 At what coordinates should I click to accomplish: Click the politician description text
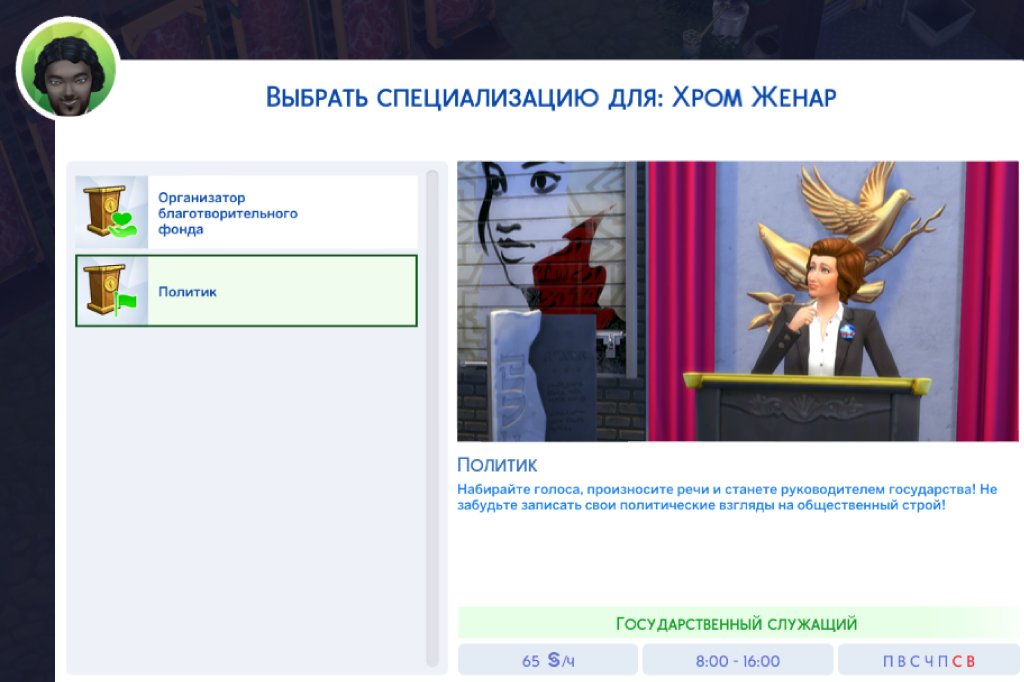(727, 497)
